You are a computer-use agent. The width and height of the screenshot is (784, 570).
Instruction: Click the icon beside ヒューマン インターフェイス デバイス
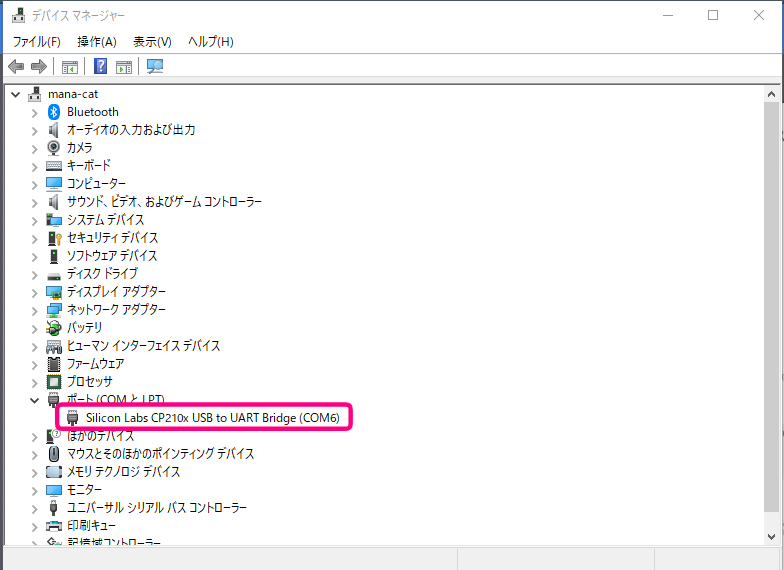coord(54,346)
